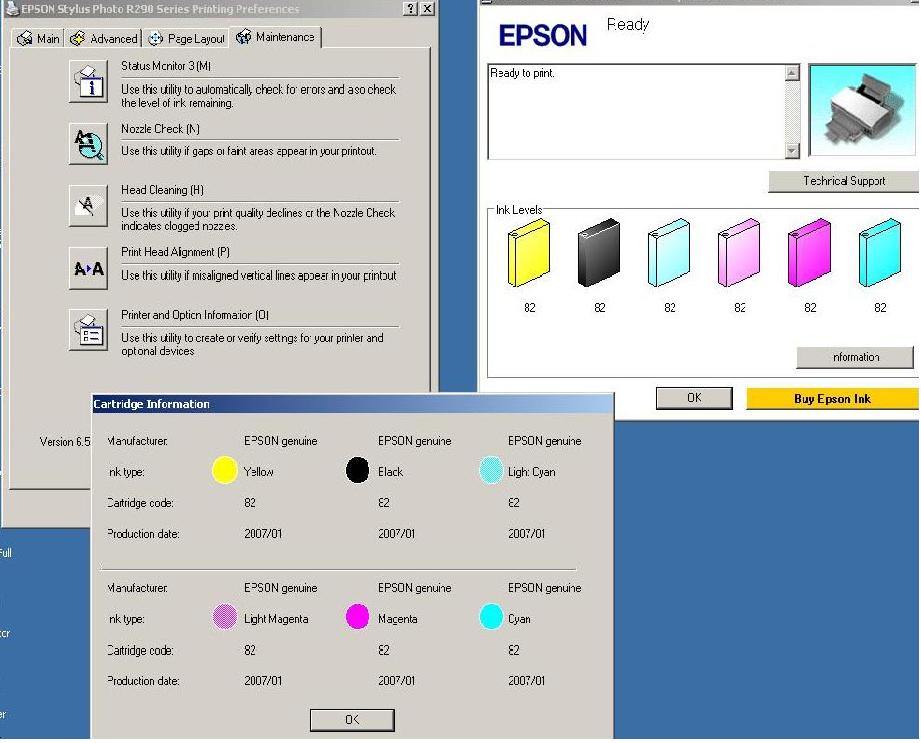Click Printer and Option Information (O) label
921x743 pixels.
point(194,315)
